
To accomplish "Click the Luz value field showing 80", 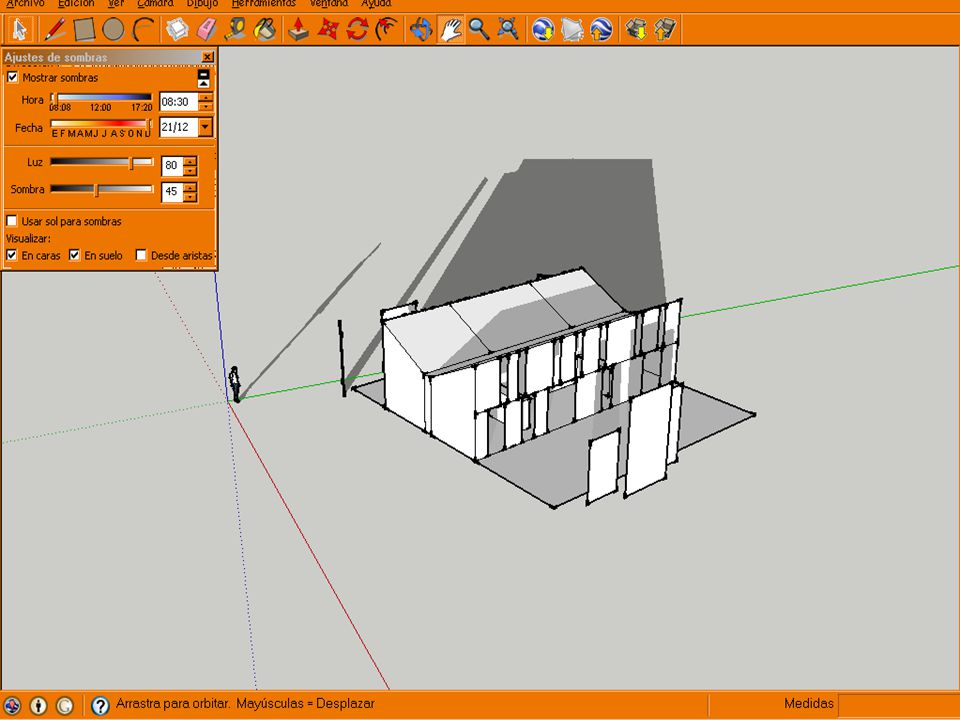I will pyautogui.click(x=172, y=165).
